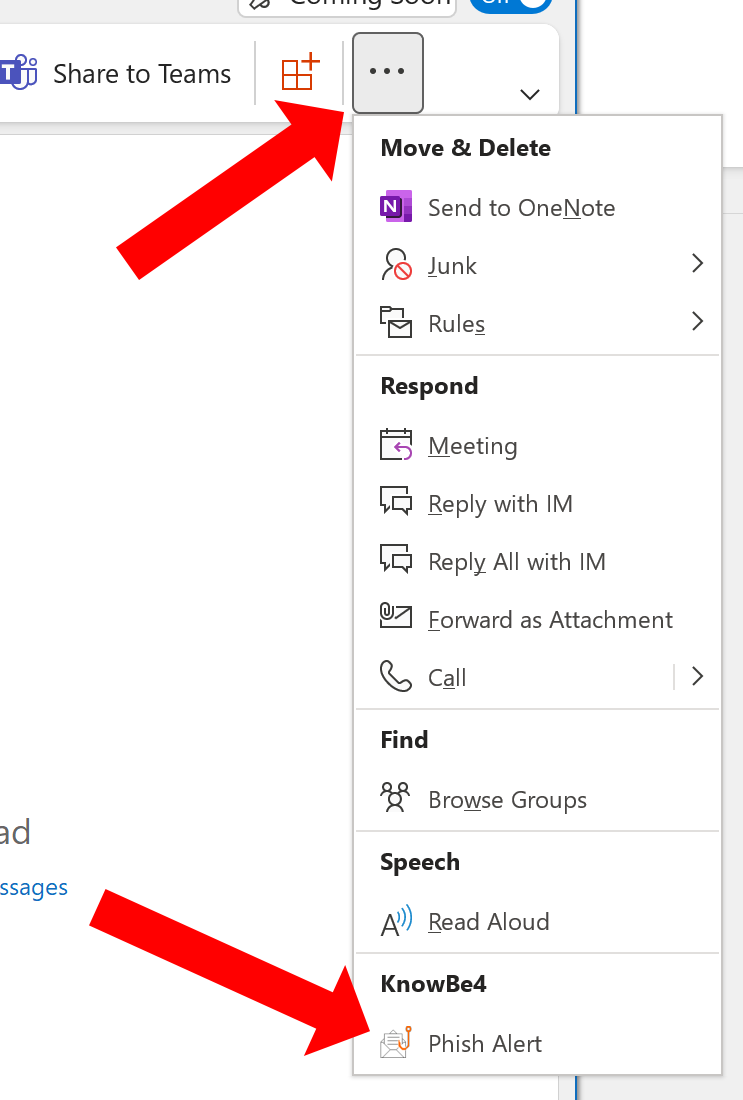The width and height of the screenshot is (743, 1100).
Task: Click the Send to OneNote icon
Action: click(396, 205)
